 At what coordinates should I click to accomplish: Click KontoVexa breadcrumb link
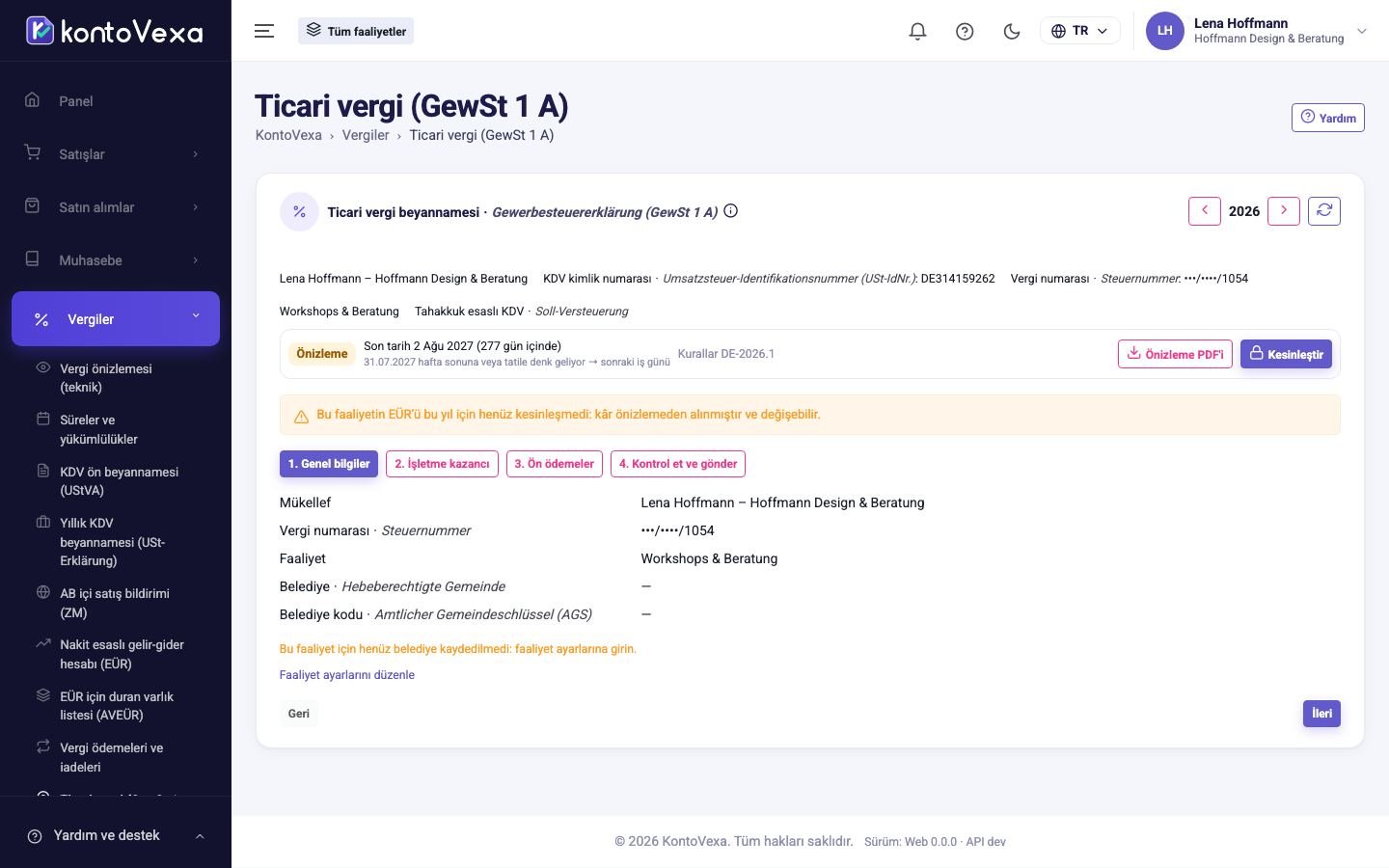288,135
